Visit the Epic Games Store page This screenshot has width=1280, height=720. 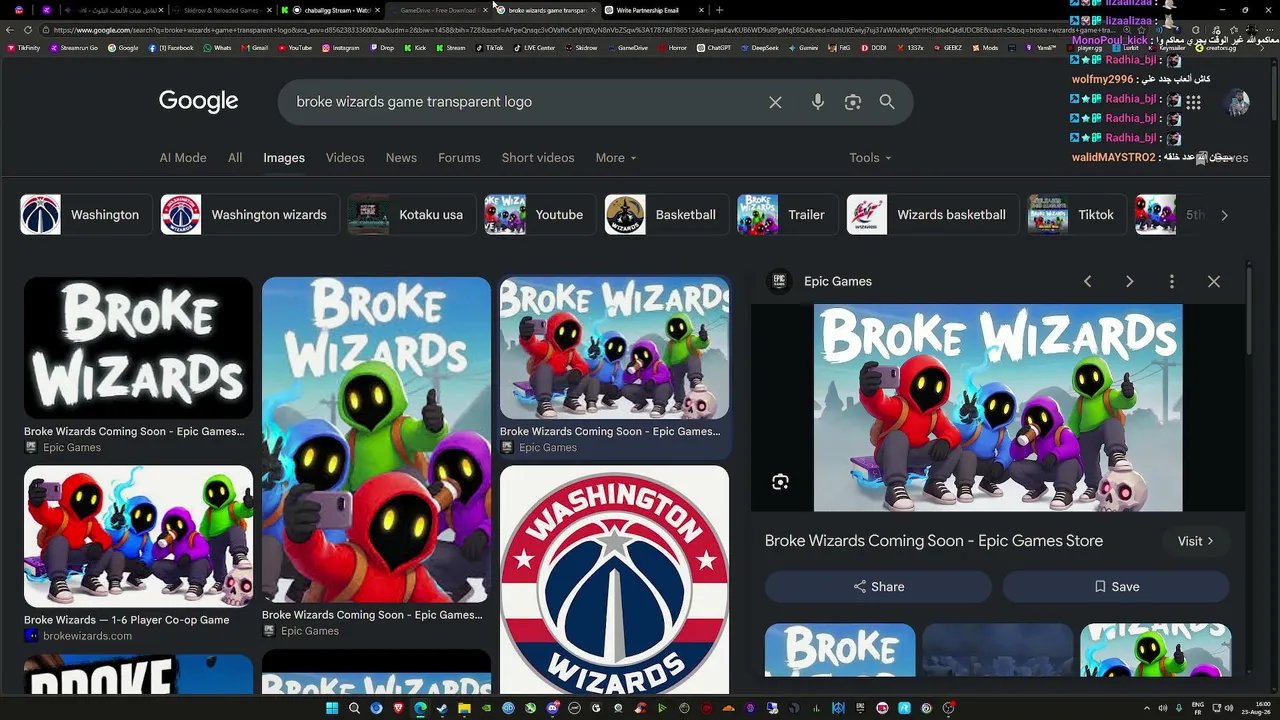1195,541
